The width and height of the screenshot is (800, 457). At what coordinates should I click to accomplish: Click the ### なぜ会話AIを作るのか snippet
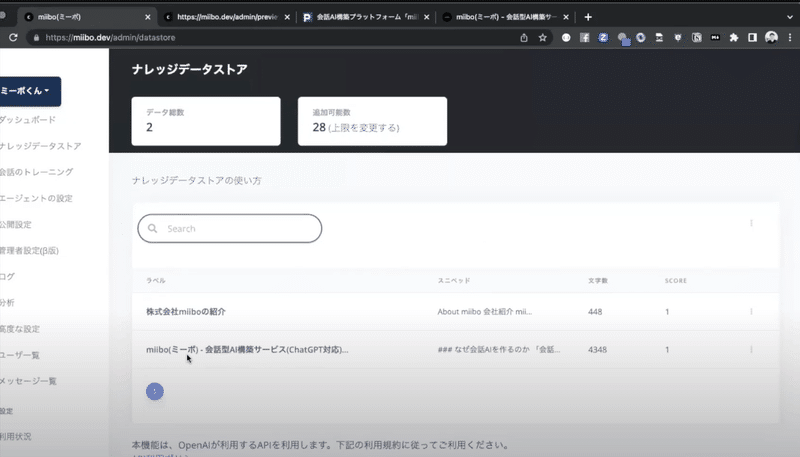tap(498, 350)
